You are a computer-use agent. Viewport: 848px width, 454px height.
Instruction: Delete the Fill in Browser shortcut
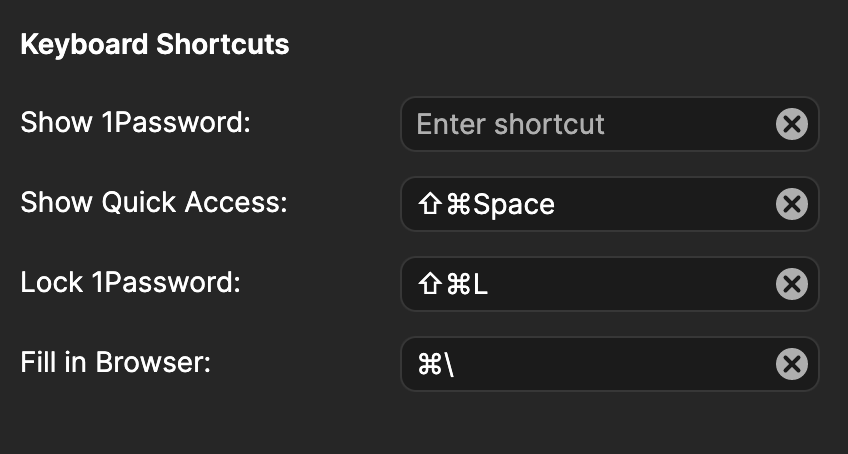click(x=791, y=364)
